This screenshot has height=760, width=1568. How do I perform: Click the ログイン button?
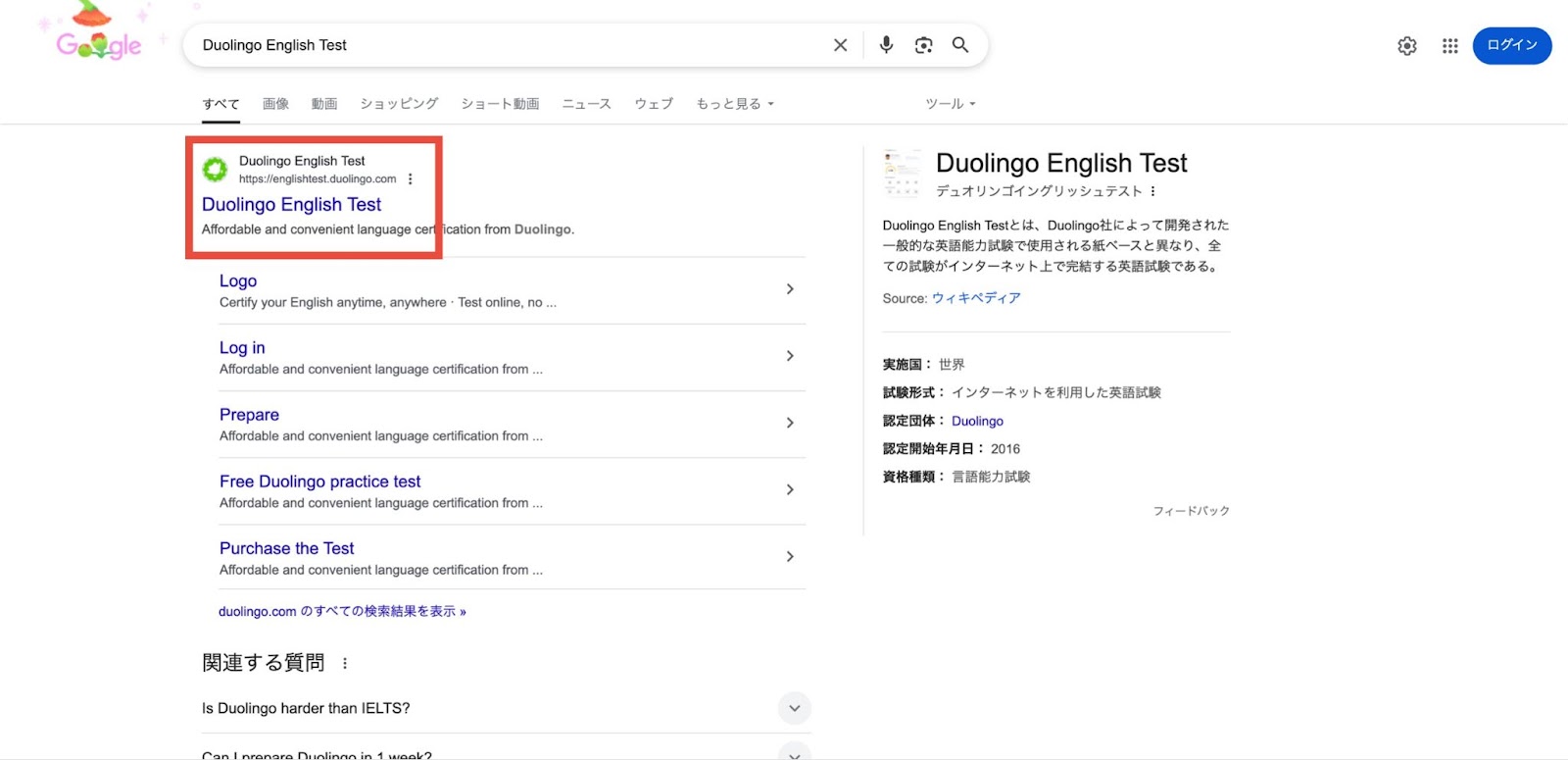(1512, 45)
